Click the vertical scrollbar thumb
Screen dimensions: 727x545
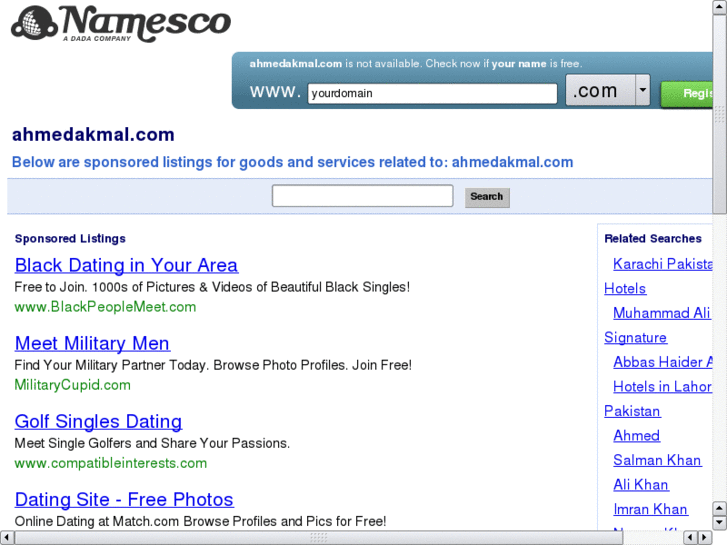click(x=720, y=114)
